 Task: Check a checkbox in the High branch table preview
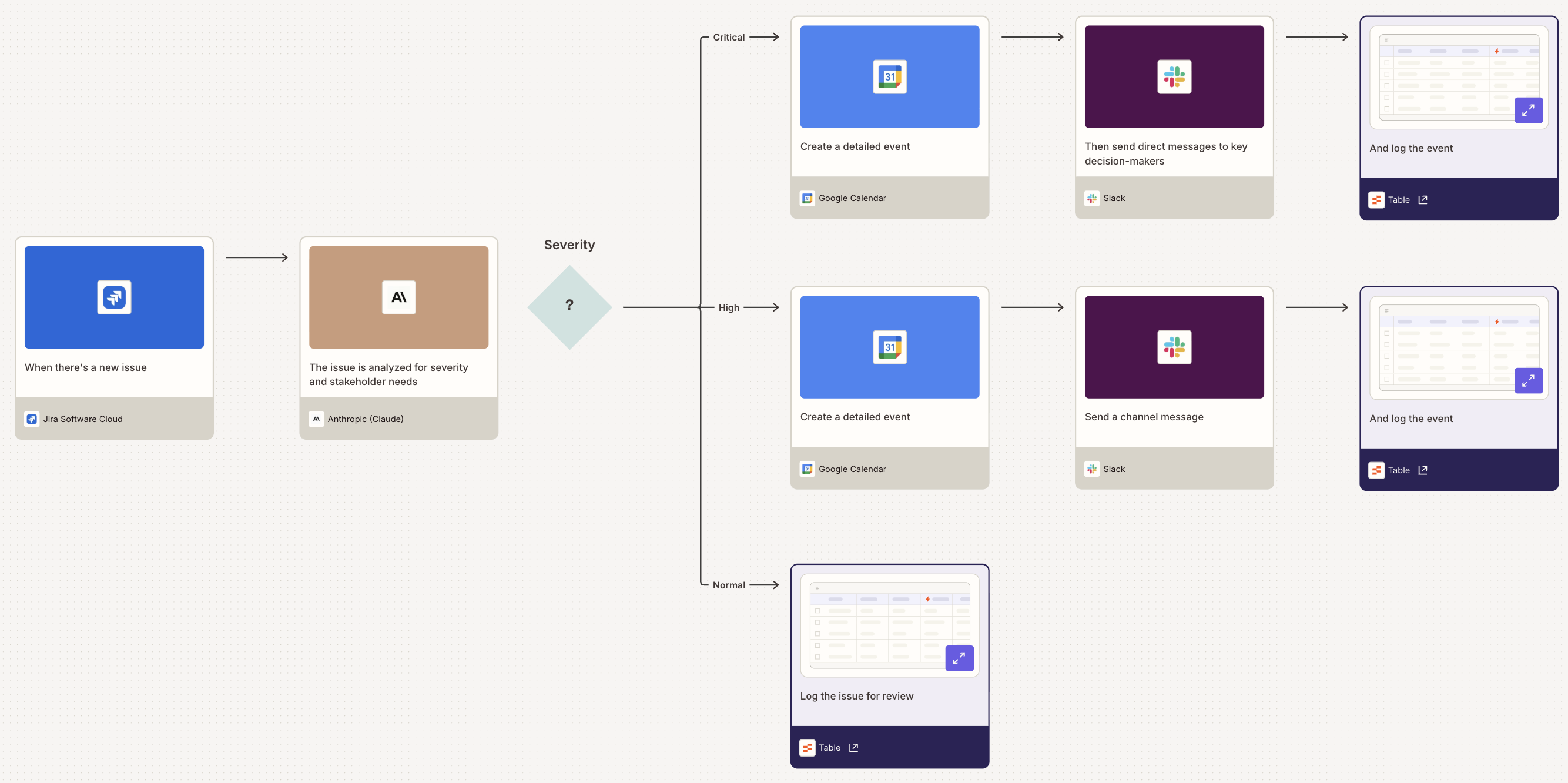click(1386, 334)
